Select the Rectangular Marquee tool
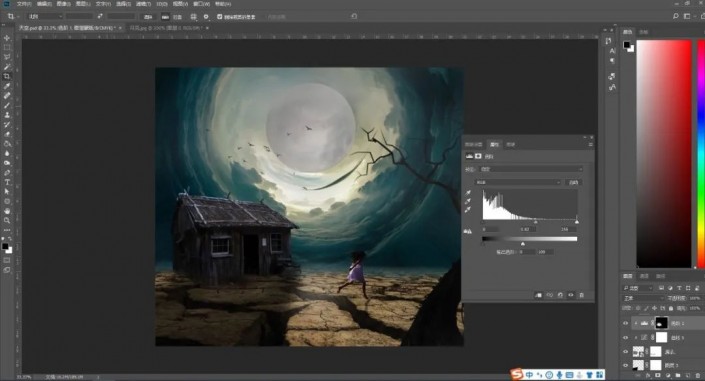This screenshot has width=705, height=381. 7,48
